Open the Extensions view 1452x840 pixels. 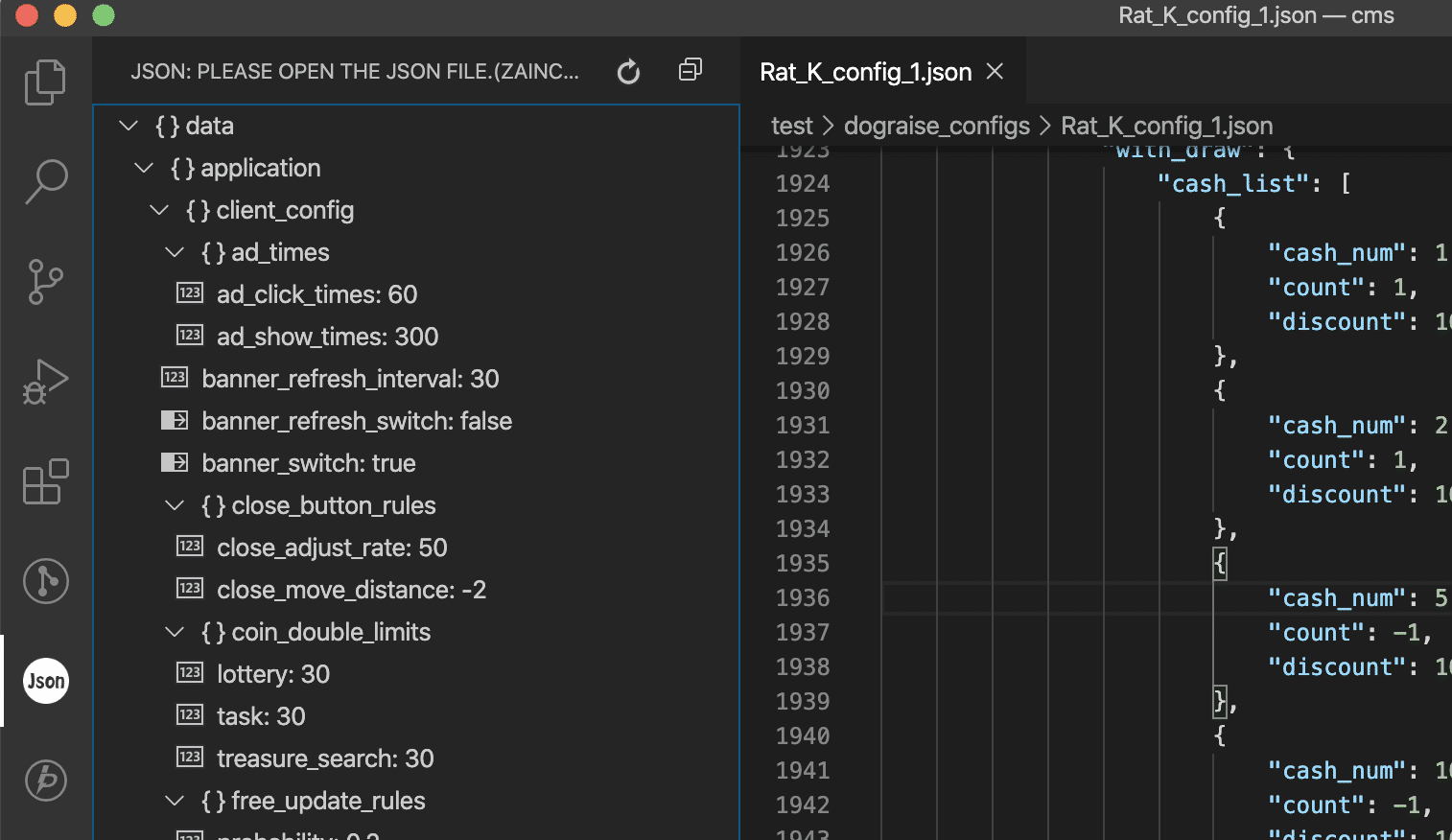[45, 481]
